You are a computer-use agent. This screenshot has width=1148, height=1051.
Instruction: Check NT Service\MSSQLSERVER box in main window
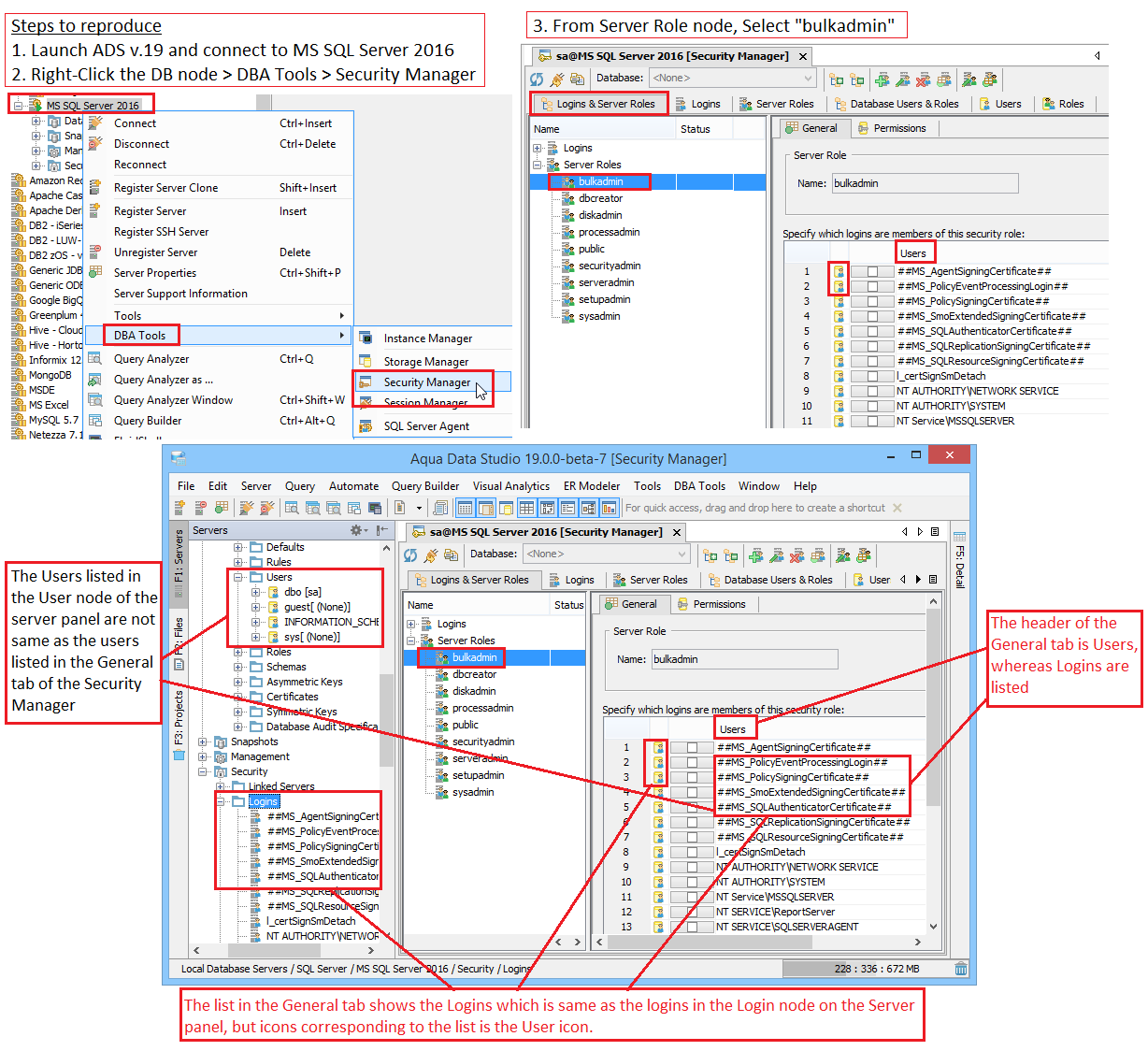(692, 897)
